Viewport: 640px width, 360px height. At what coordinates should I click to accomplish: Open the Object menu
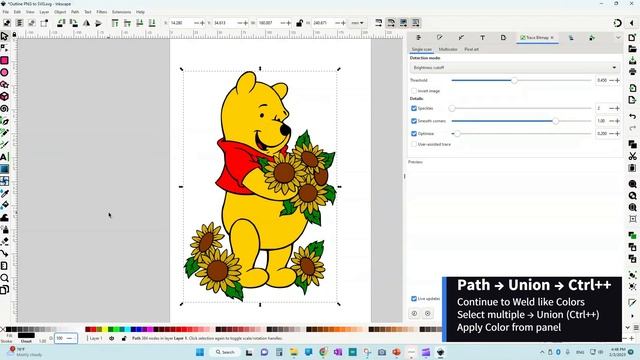60,12
